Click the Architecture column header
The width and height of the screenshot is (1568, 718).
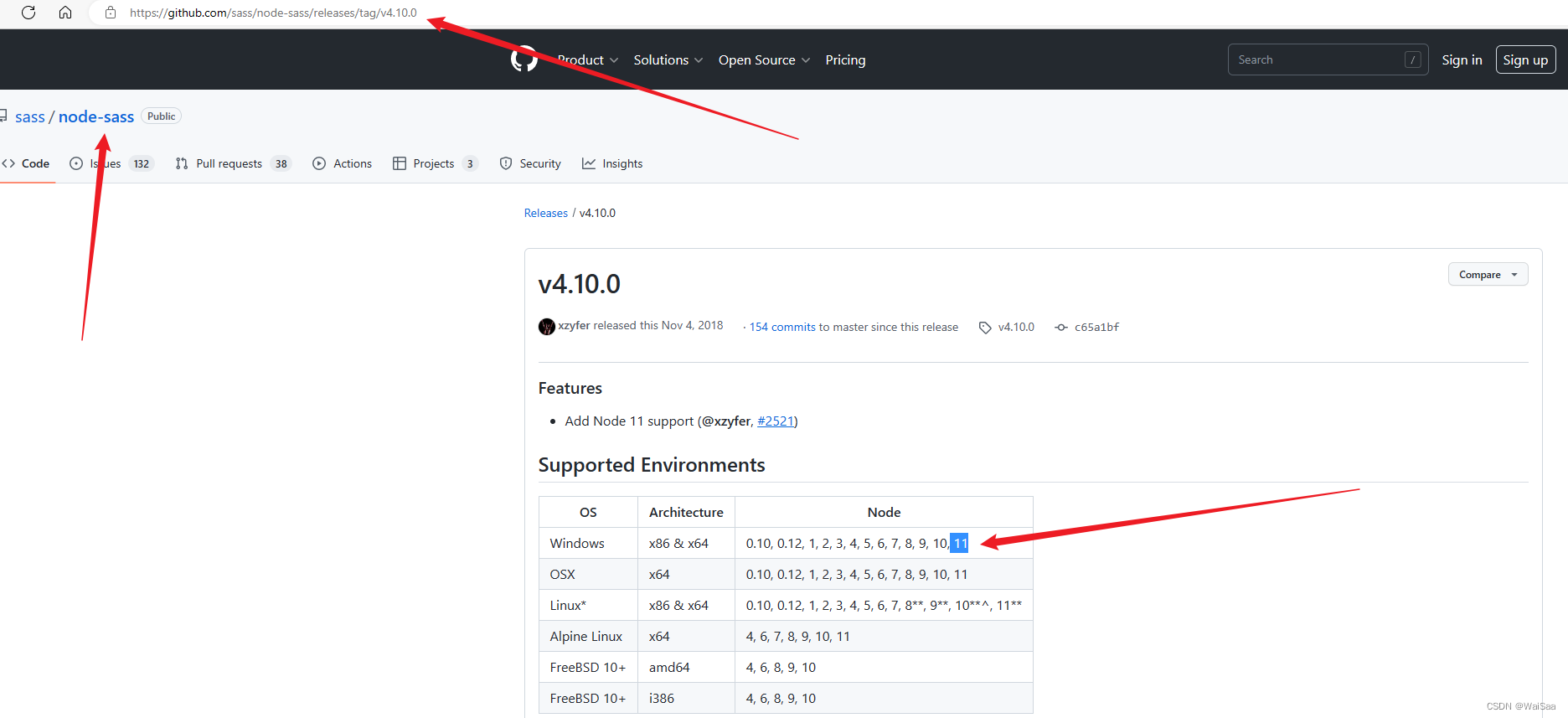point(686,512)
